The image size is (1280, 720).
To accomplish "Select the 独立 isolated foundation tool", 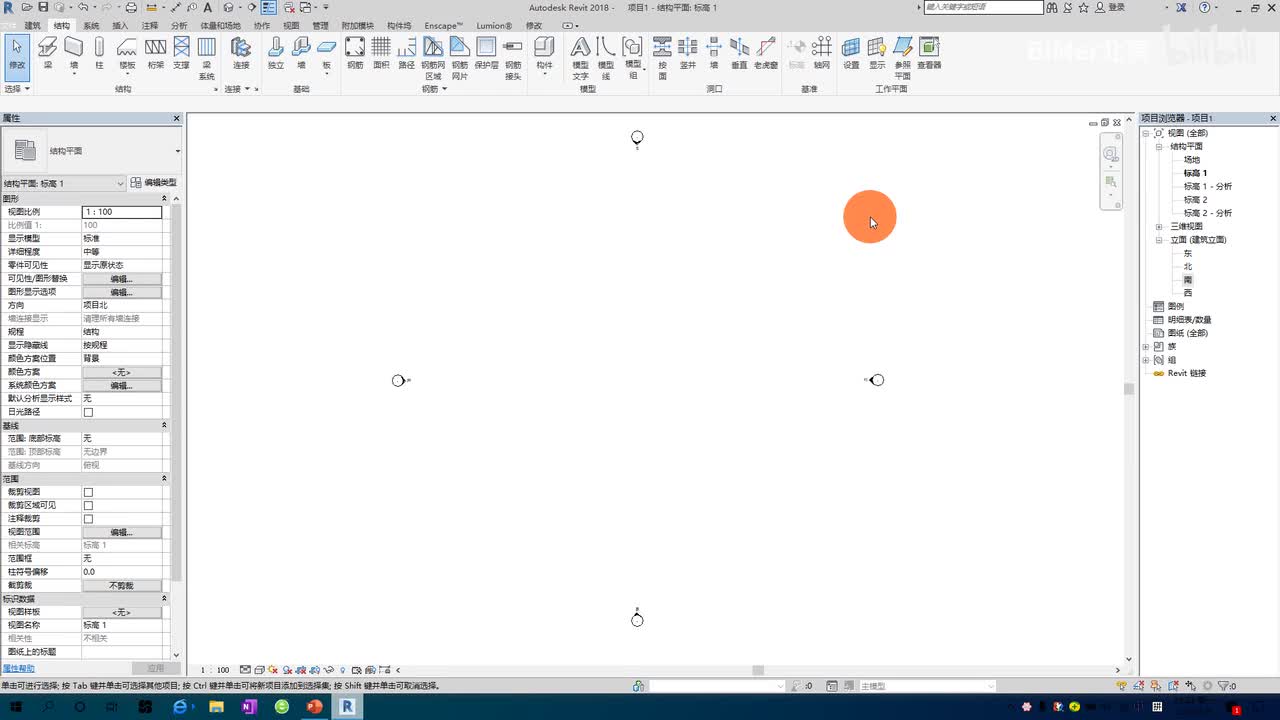I will click(x=276, y=53).
